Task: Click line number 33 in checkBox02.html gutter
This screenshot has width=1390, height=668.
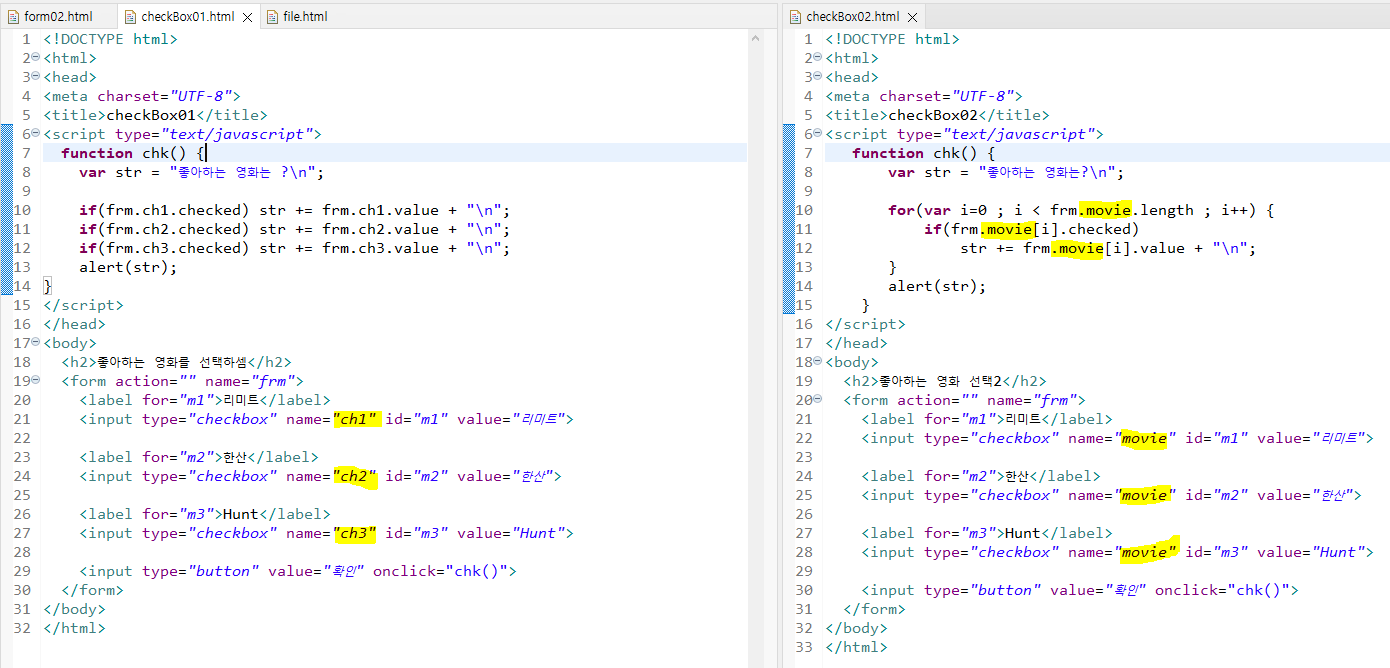Action: [804, 647]
